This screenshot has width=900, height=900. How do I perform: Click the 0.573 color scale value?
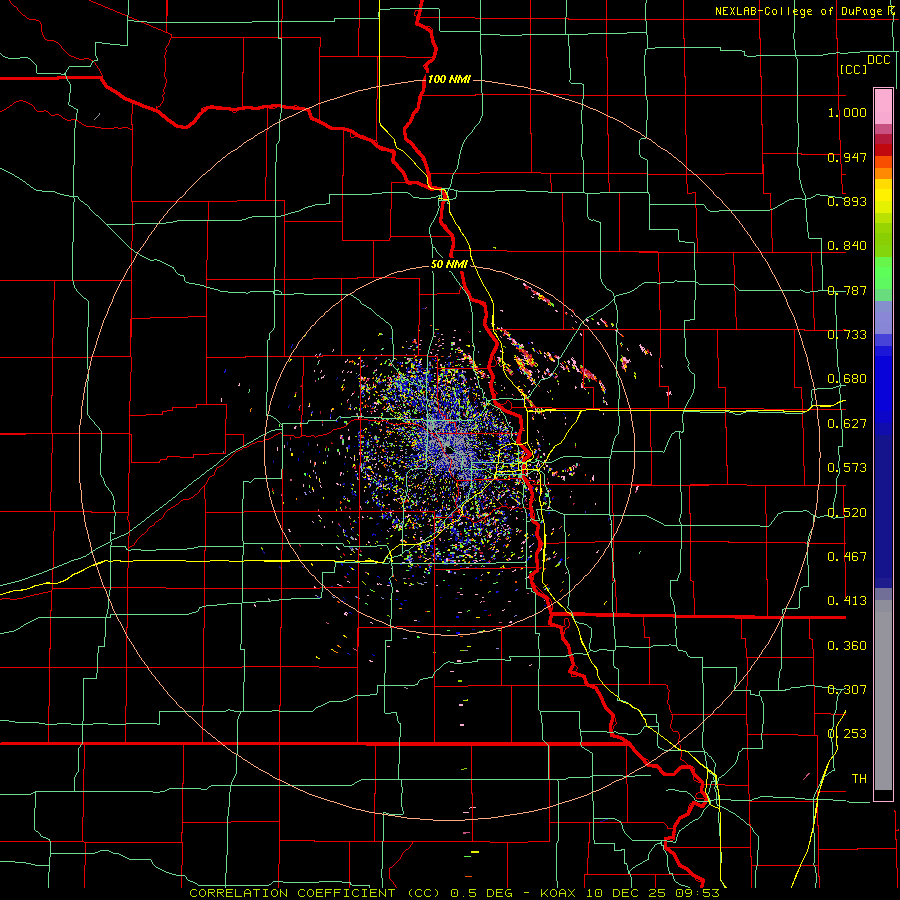pos(847,468)
